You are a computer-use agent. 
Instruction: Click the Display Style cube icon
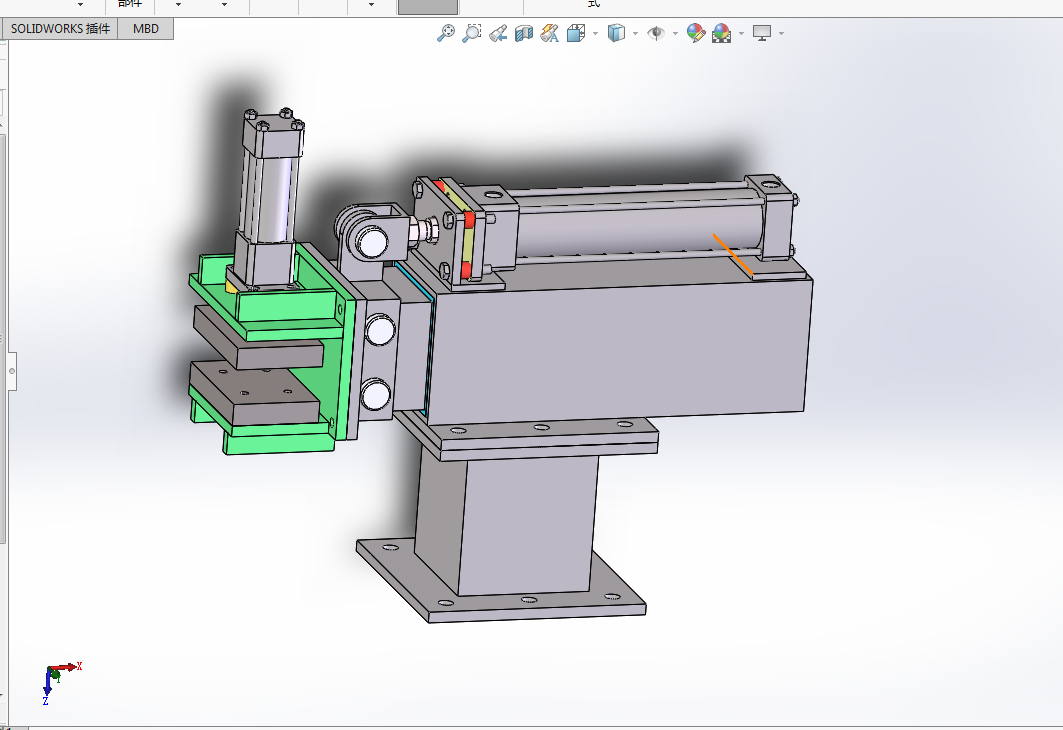click(616, 33)
